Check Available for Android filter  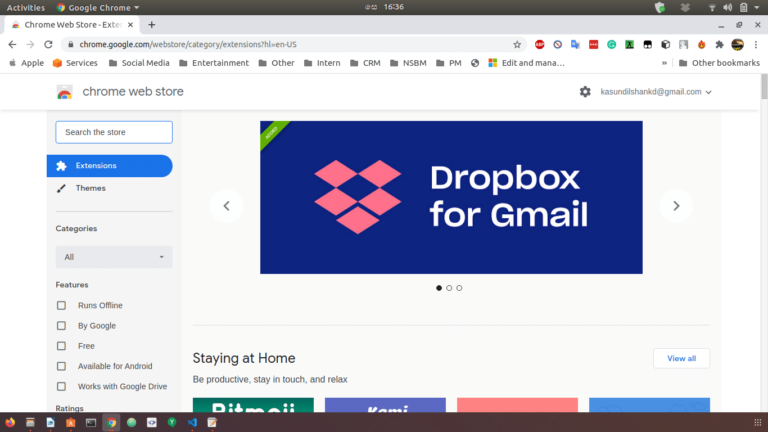pos(61,366)
